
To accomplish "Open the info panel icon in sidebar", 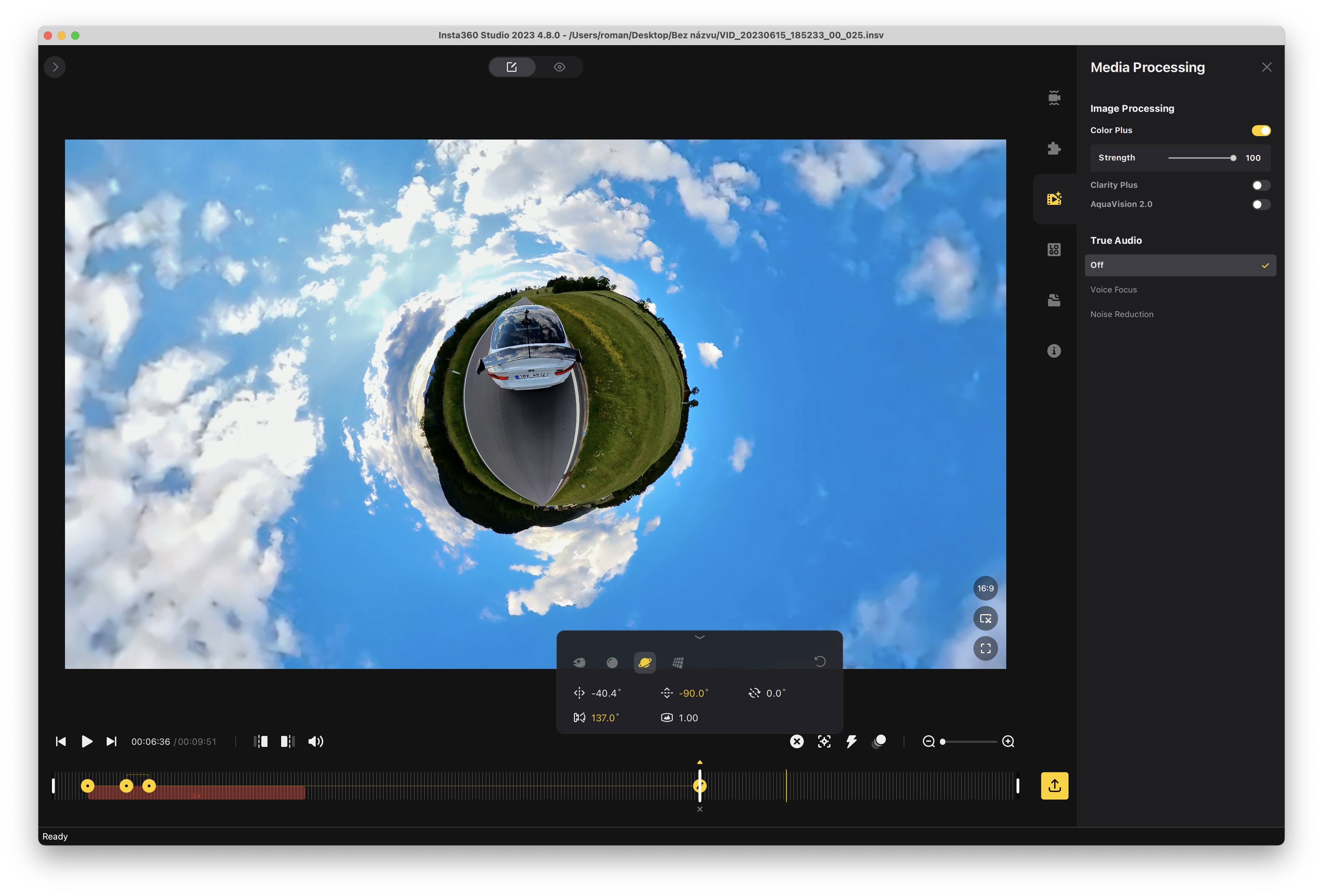I will (x=1054, y=351).
